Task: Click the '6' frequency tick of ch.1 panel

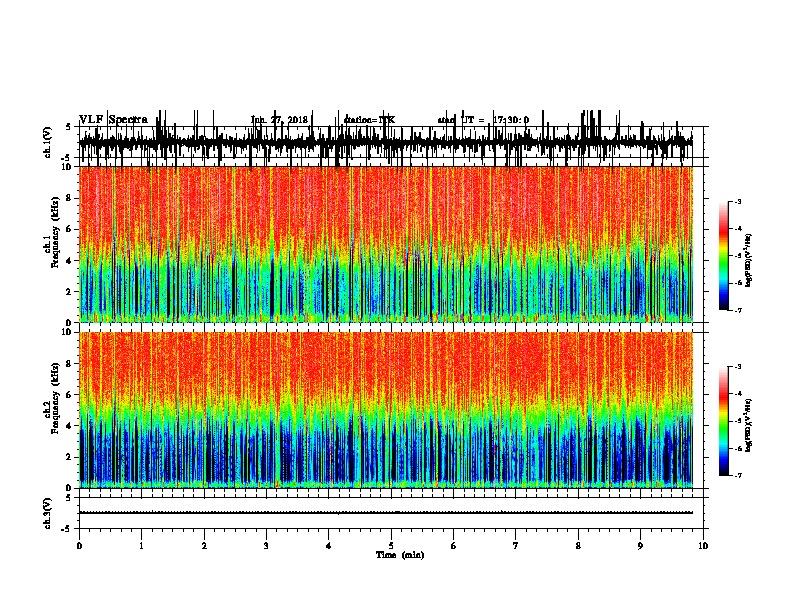Action: (69, 229)
